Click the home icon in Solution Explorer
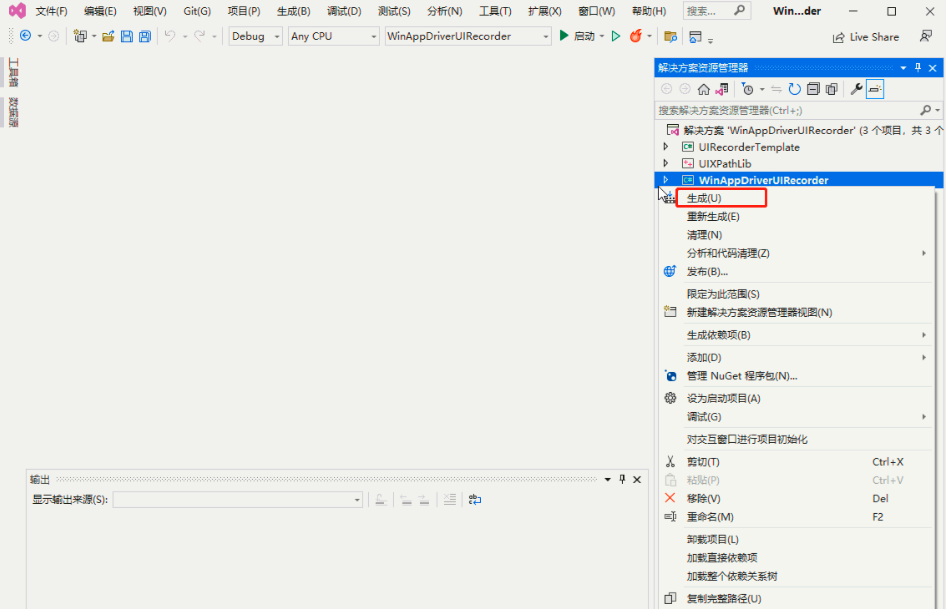 tap(704, 89)
